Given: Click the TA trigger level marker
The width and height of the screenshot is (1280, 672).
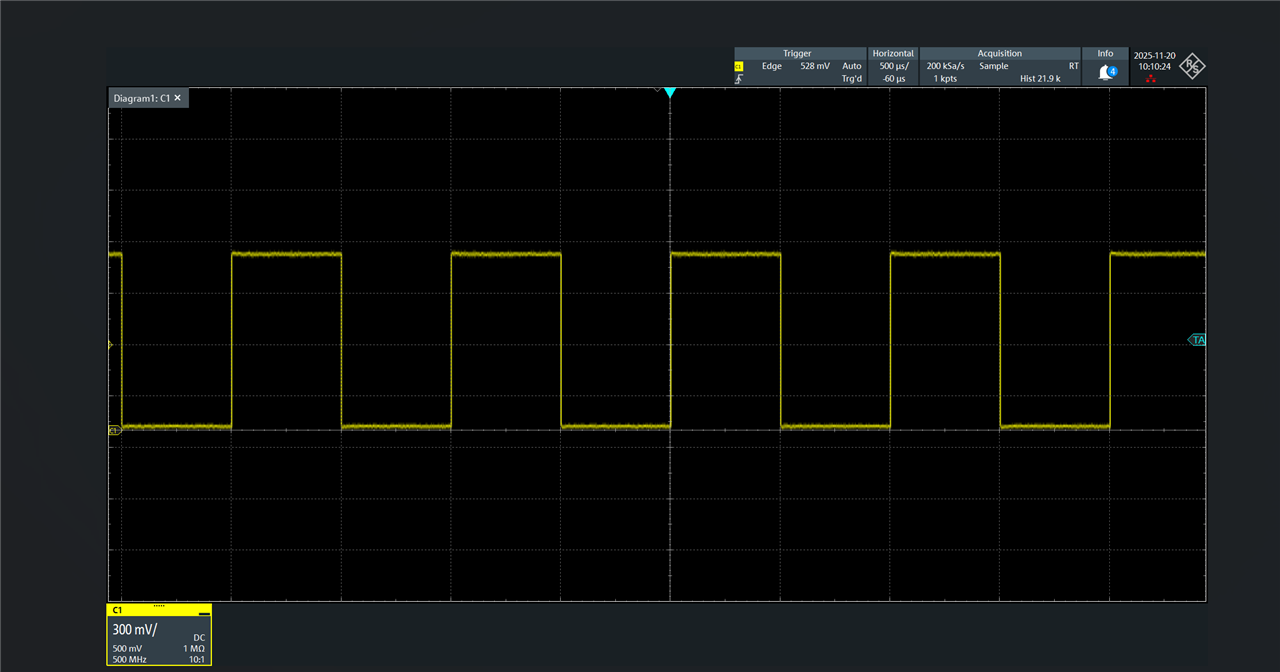Looking at the screenshot, I should 1196,340.
